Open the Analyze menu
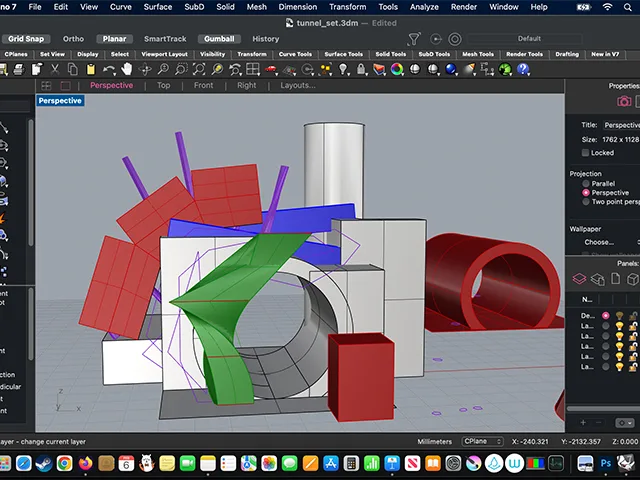 [x=424, y=7]
